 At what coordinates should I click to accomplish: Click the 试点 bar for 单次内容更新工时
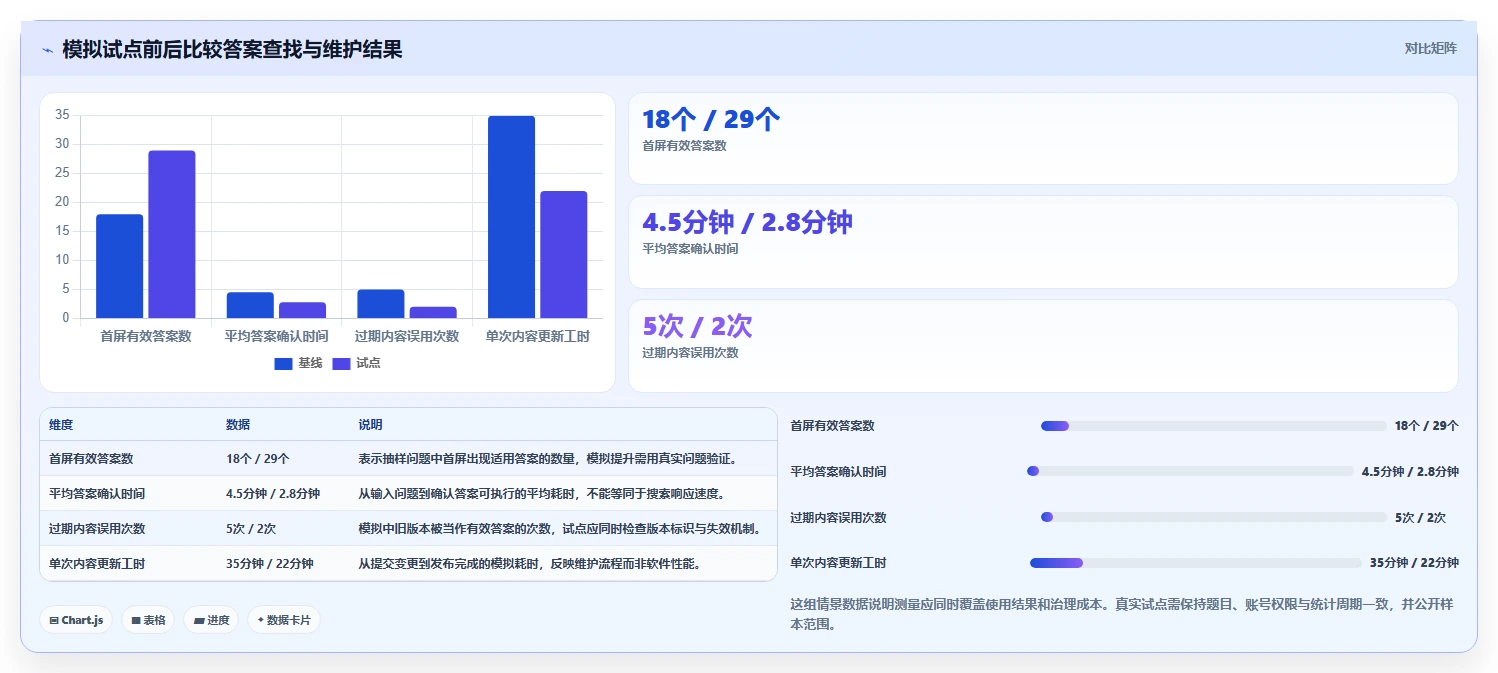coord(564,254)
